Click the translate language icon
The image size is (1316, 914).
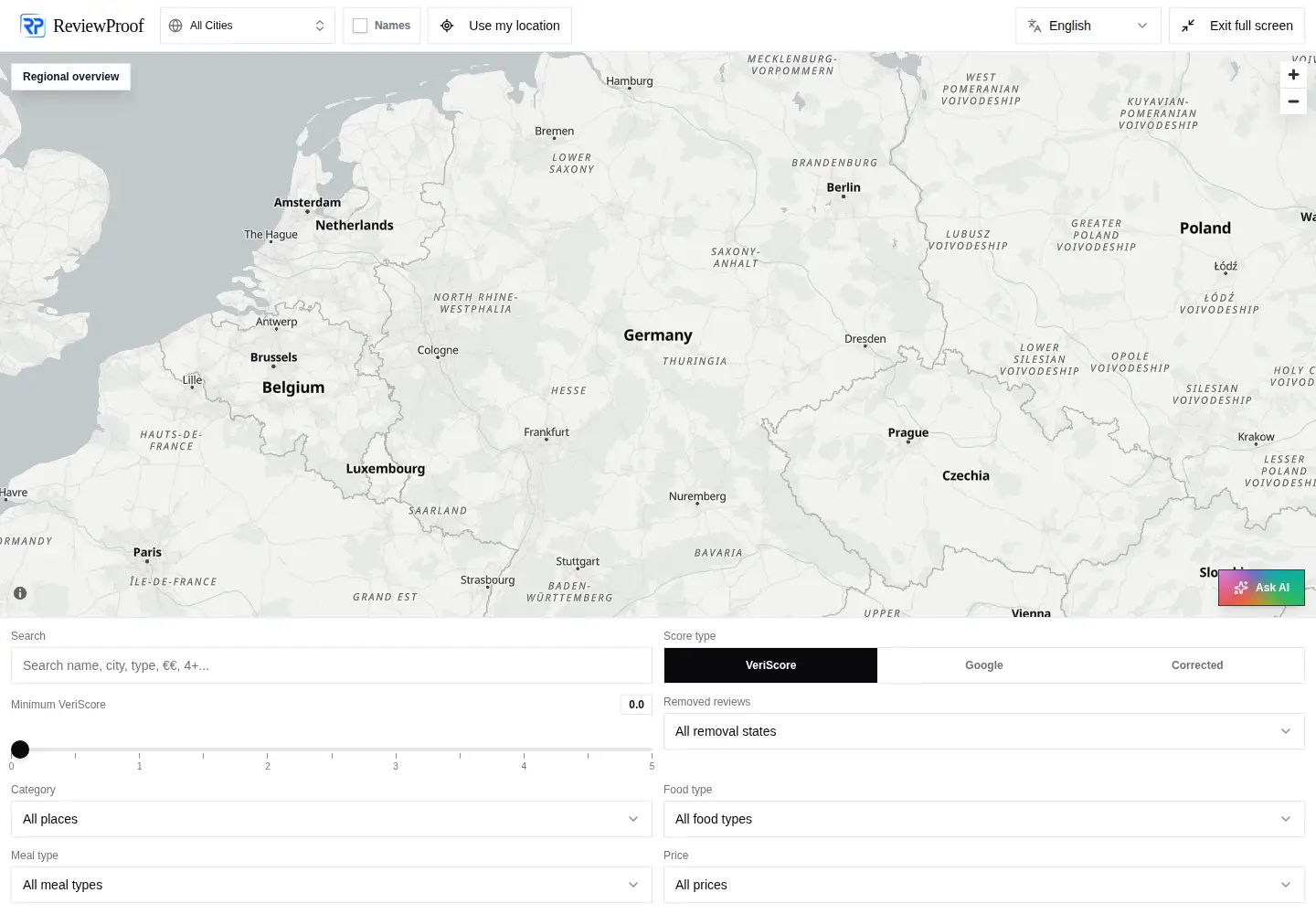click(1035, 26)
